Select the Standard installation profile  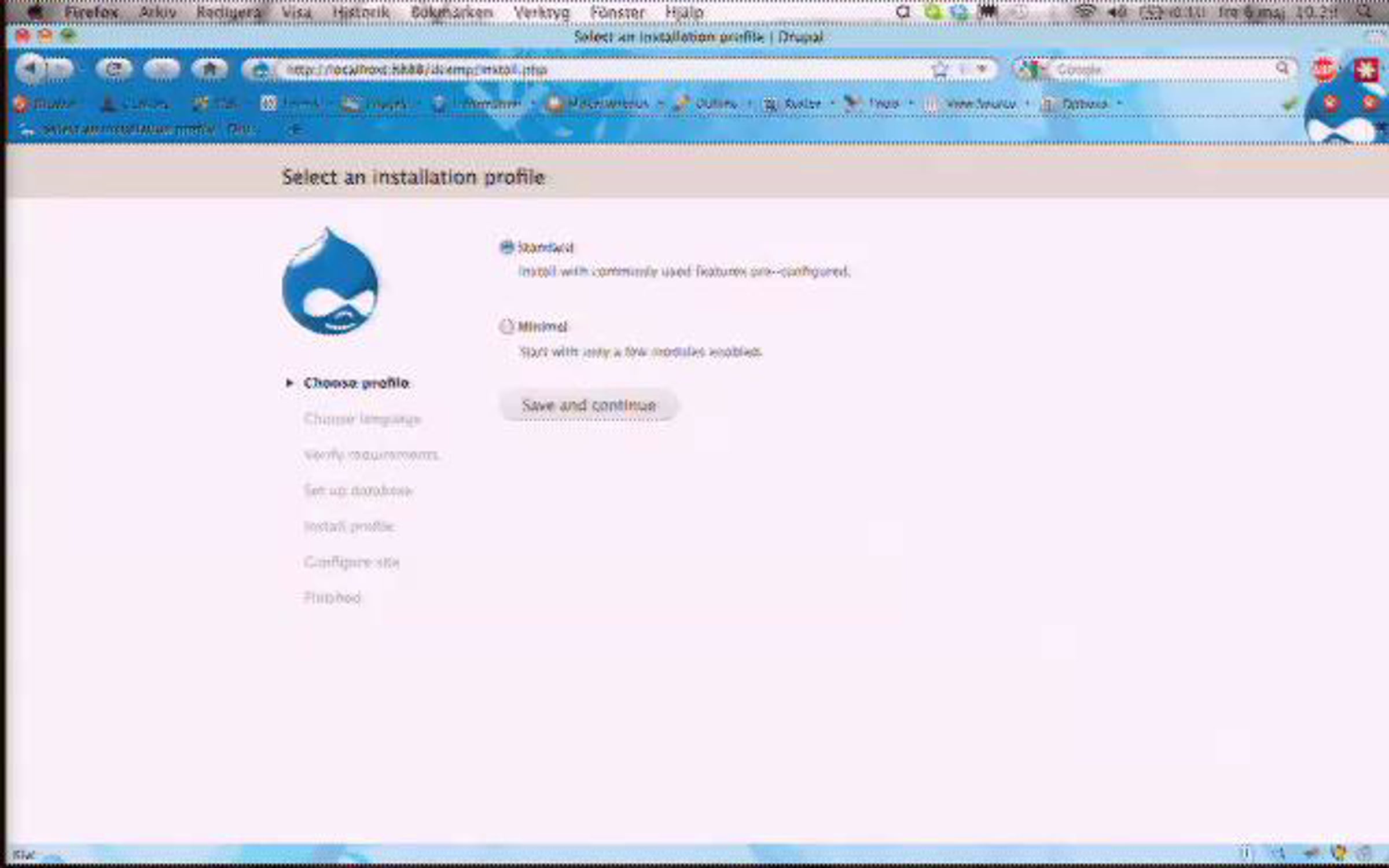(506, 248)
